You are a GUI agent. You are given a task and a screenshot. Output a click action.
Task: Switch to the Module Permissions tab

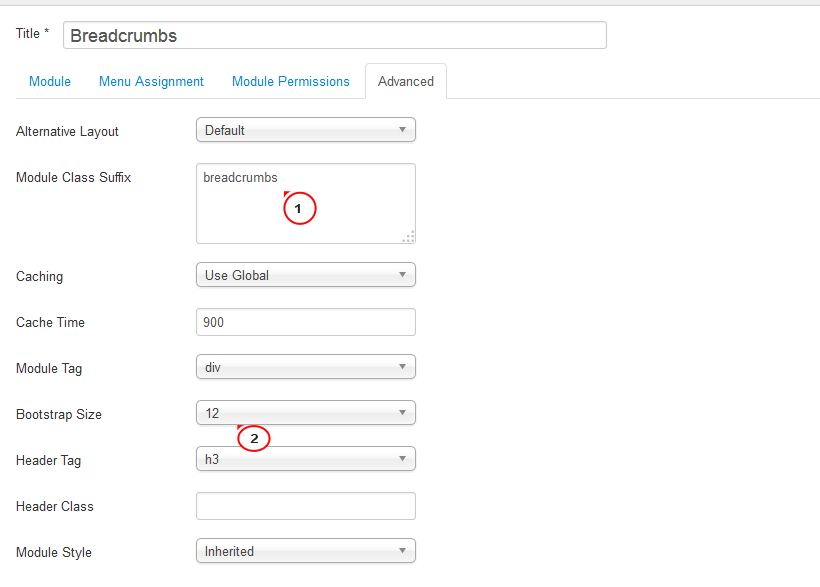[290, 81]
